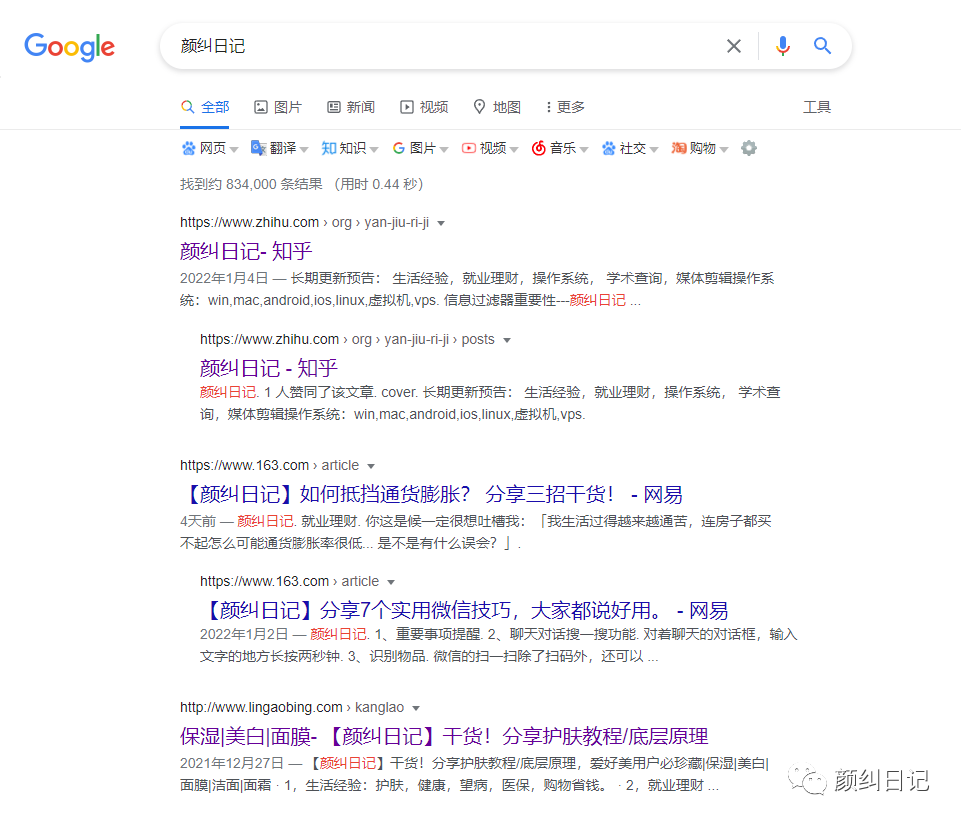The image size is (961, 823).
Task: Click the result count text 找到约 834,000 条结果
Action: click(251, 184)
